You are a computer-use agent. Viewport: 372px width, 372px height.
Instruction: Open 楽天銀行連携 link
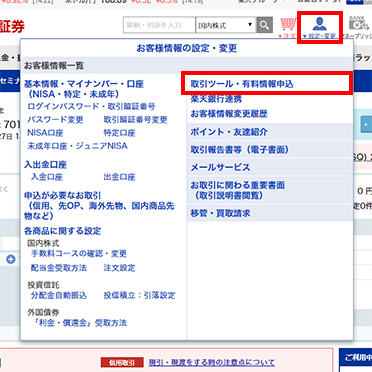(x=216, y=99)
